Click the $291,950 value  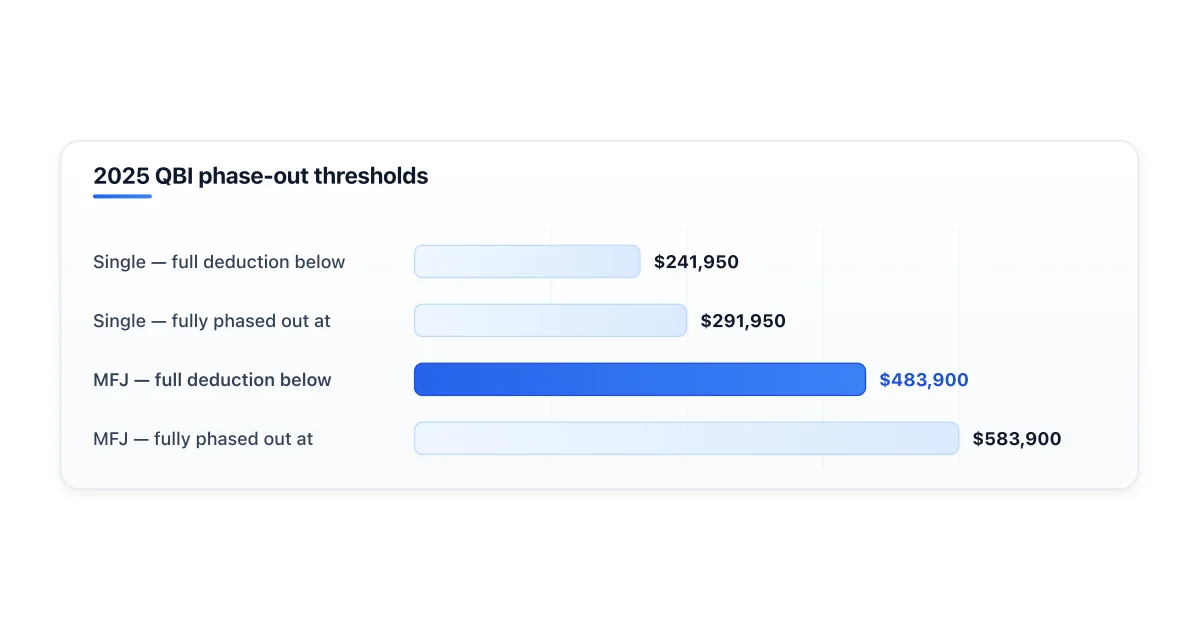pos(743,321)
